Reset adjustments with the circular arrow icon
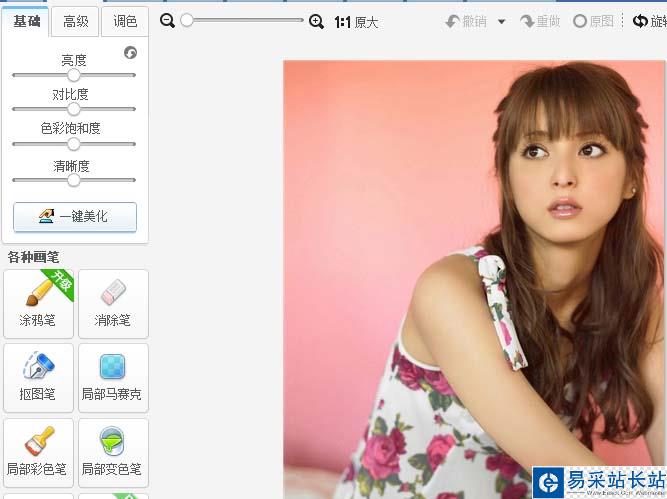 (131, 53)
